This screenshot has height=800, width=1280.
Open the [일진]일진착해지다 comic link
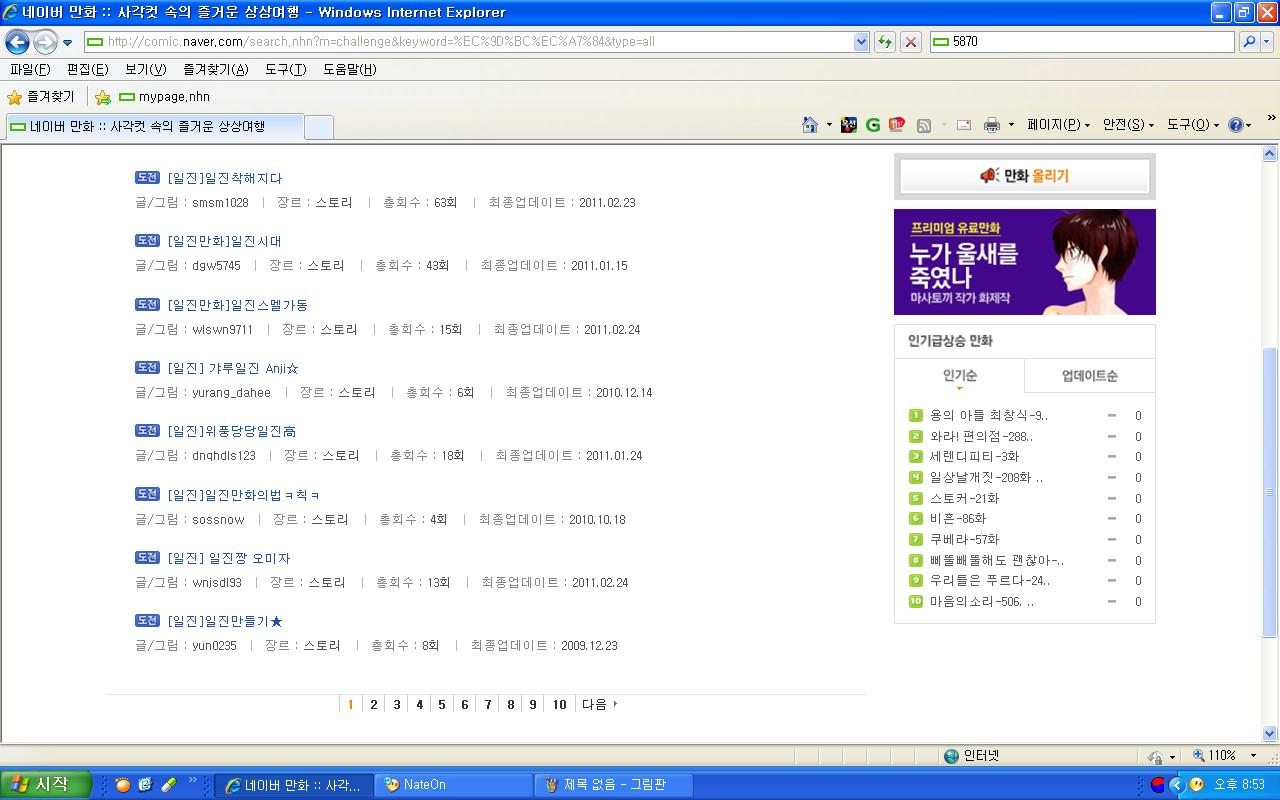(x=225, y=178)
